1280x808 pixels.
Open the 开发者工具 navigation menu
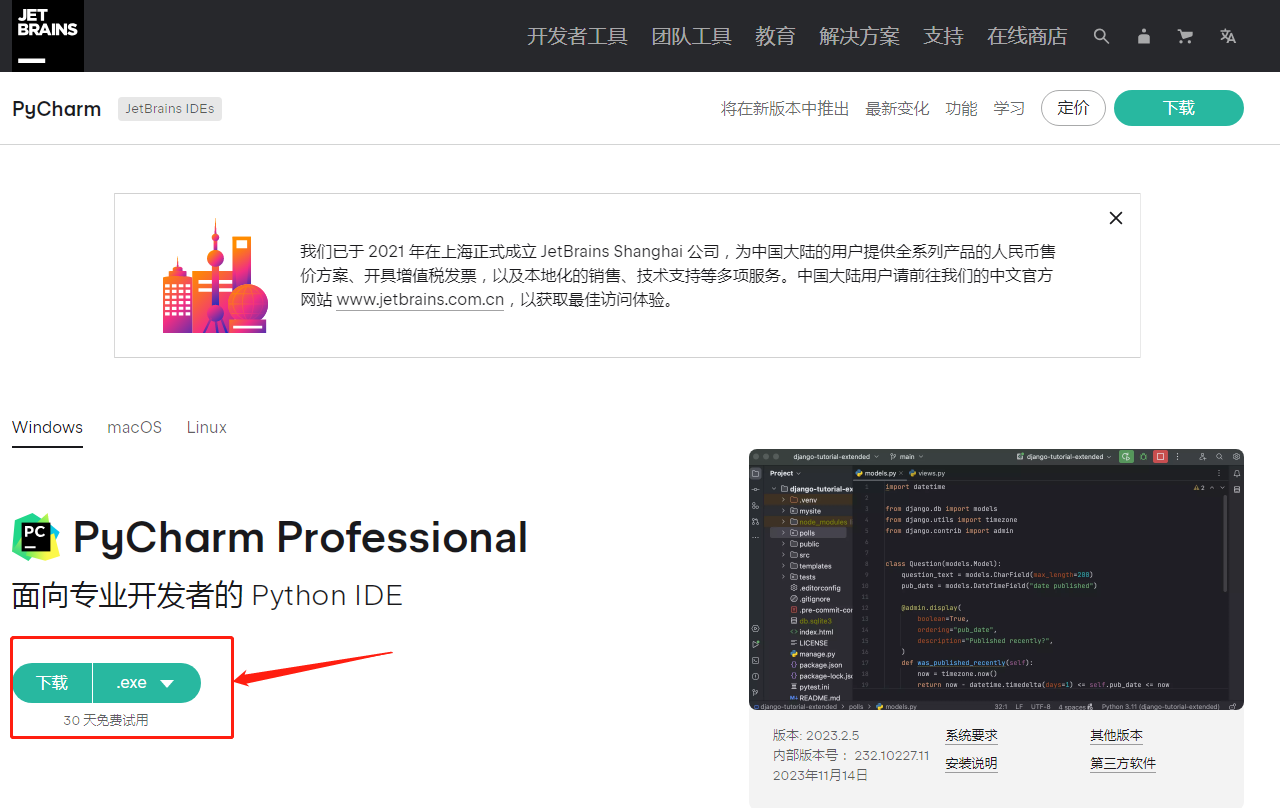coord(577,36)
